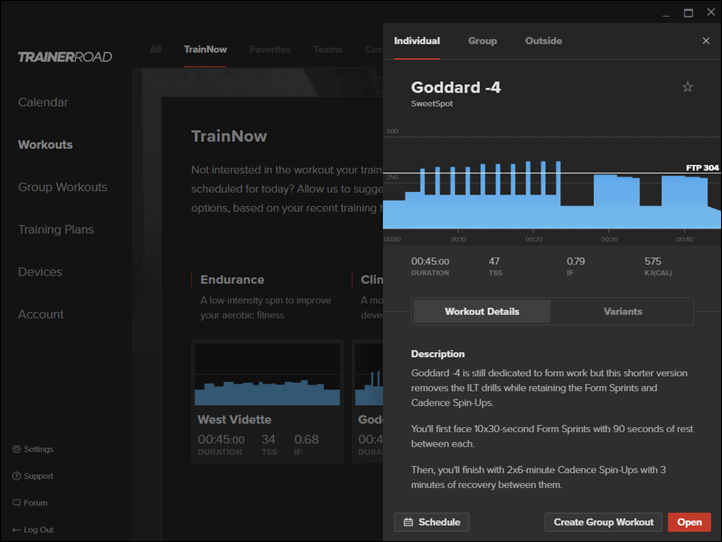Open the West Vidette workout thumbnail
Screen dimensions: 722x542
coord(267,374)
